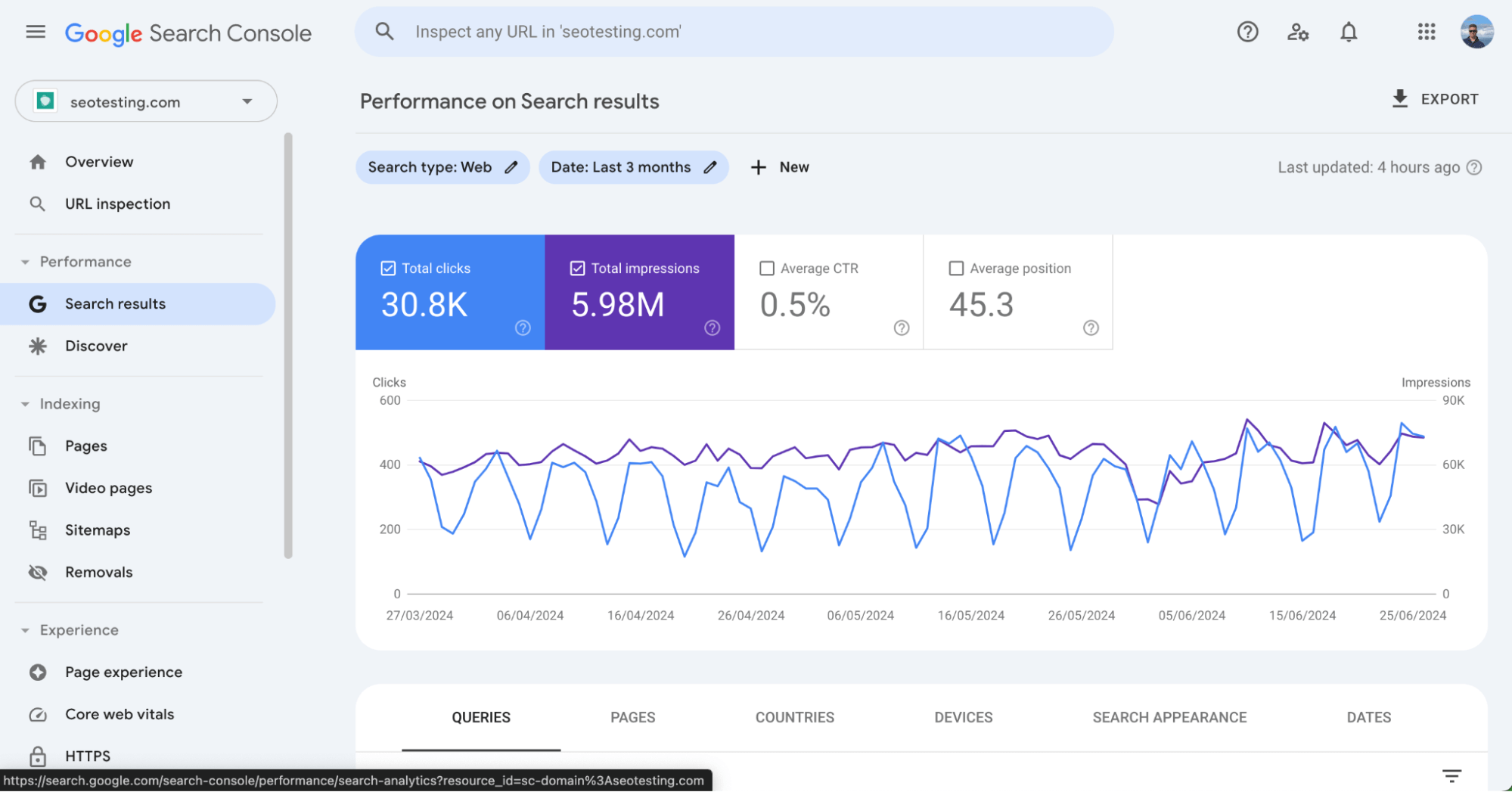This screenshot has height=792, width=1512.
Task: Open the seotesting.com property dropdown
Action: tap(146, 101)
